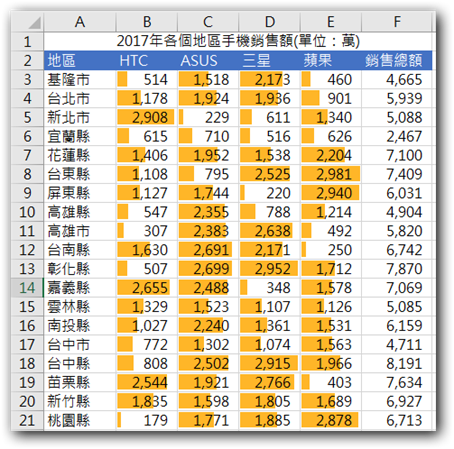Select cell 雲林縣
Viewport: 454px width, 449px height.
80,307
